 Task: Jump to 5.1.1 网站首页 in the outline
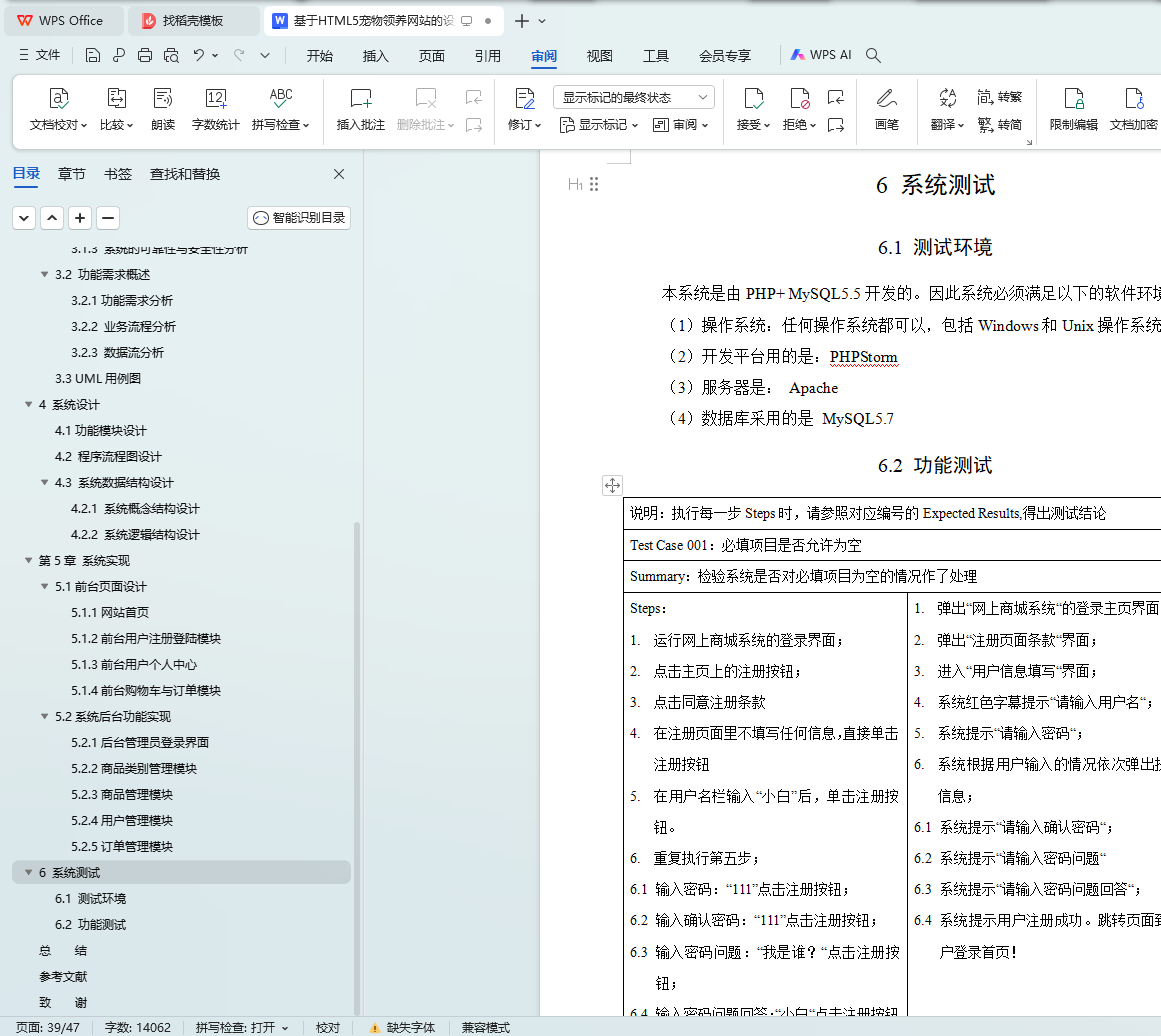click(110, 612)
